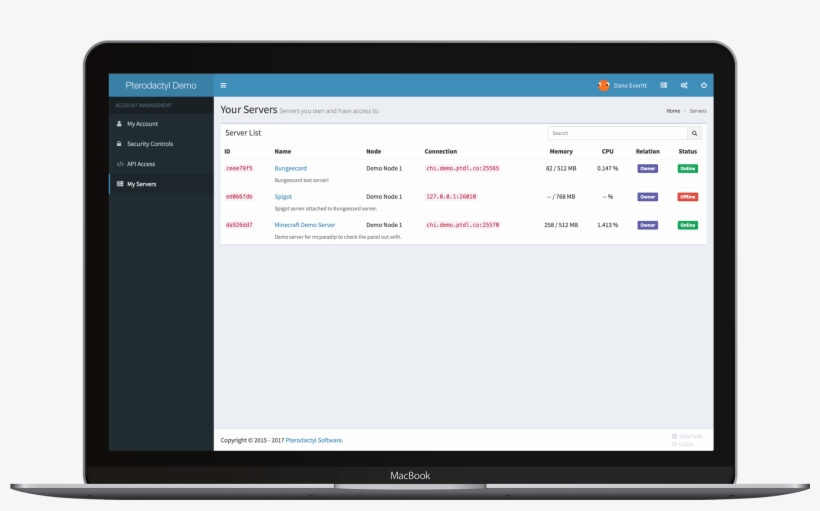The height and width of the screenshot is (511, 820).
Task: Open the Bungeecord server link
Action: [x=291, y=168]
